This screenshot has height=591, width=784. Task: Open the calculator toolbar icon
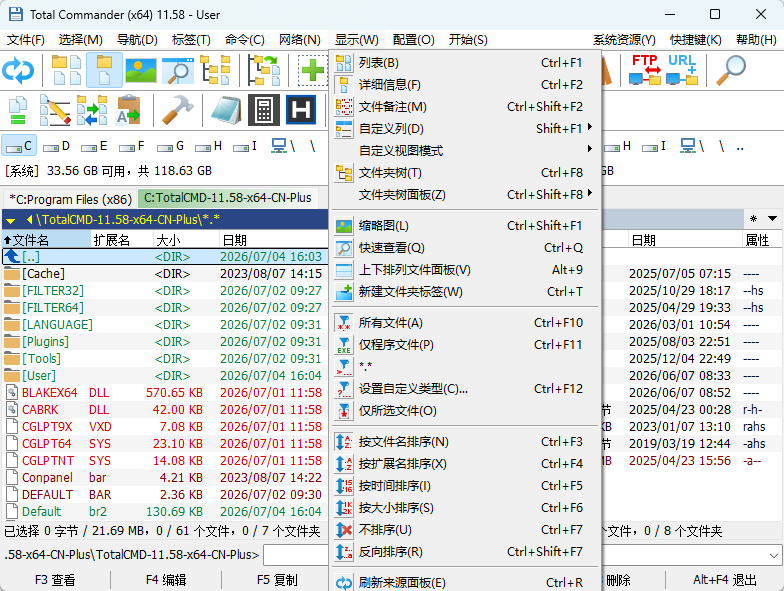pos(264,110)
